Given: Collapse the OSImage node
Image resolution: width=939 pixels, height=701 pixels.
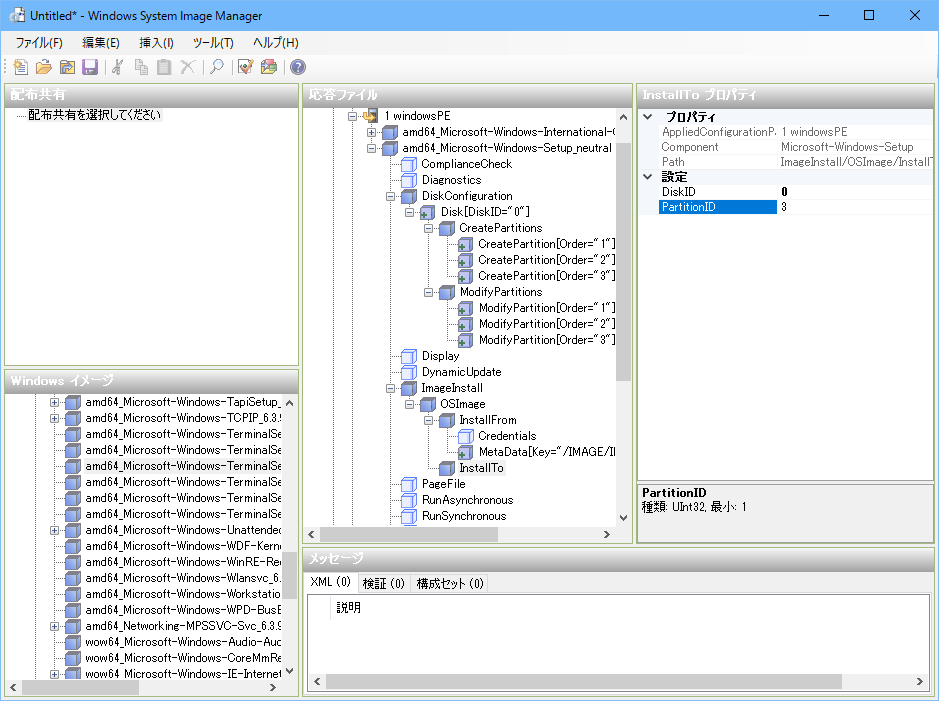Looking at the screenshot, I should [410, 404].
